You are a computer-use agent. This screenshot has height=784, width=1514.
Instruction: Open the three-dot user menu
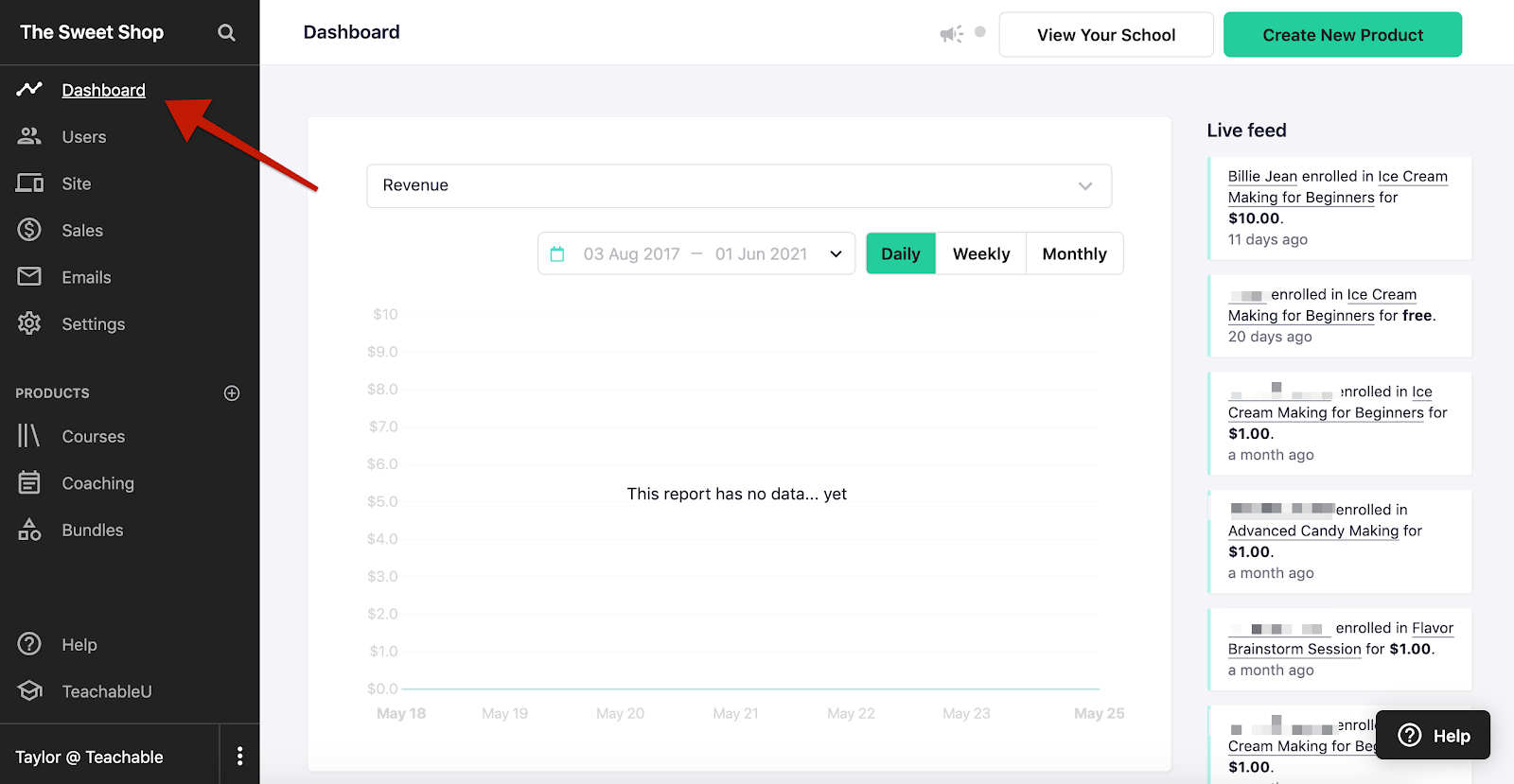pyautogui.click(x=239, y=756)
